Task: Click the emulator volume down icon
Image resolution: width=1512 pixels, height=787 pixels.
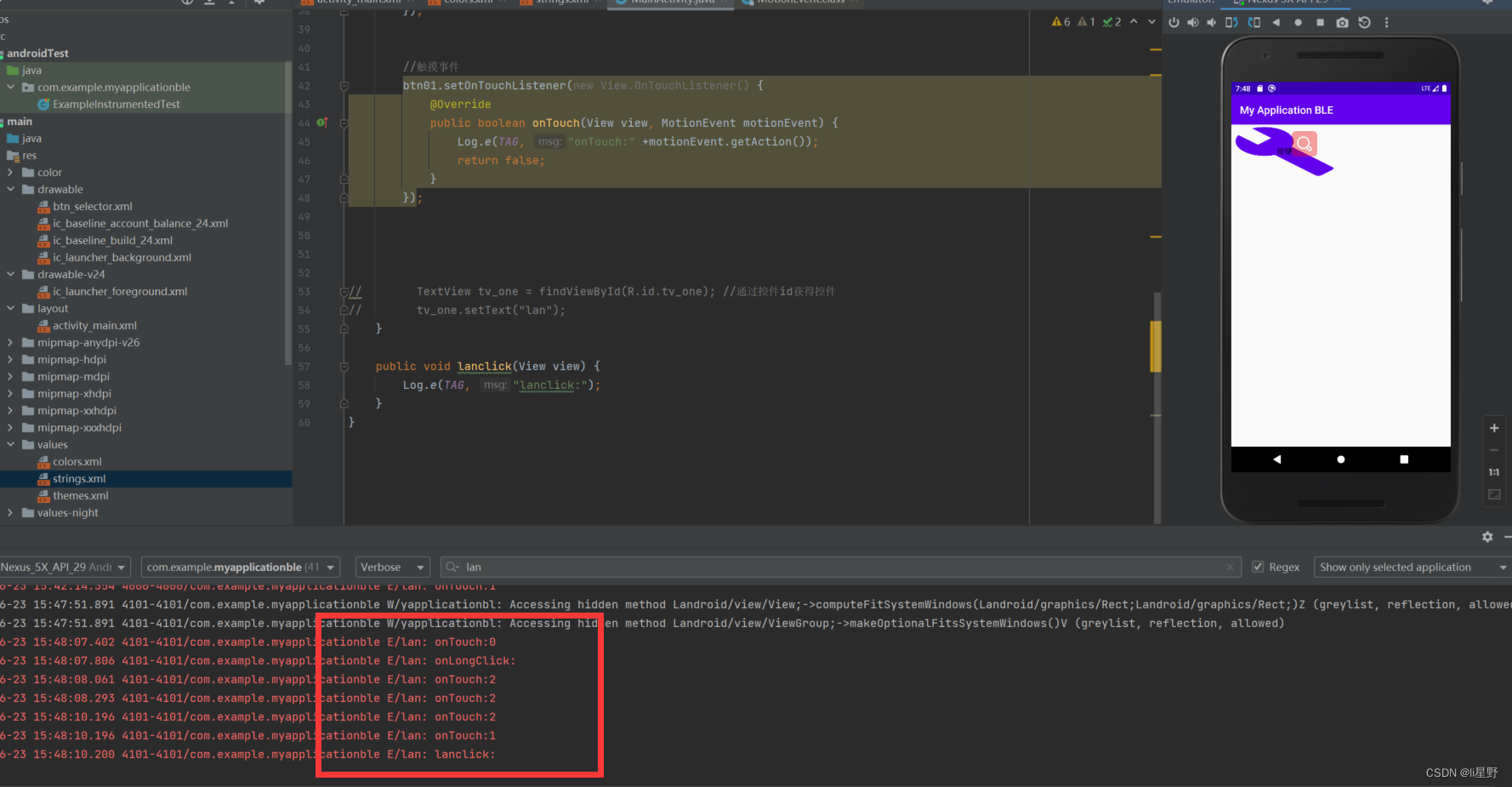Action: (x=1211, y=22)
